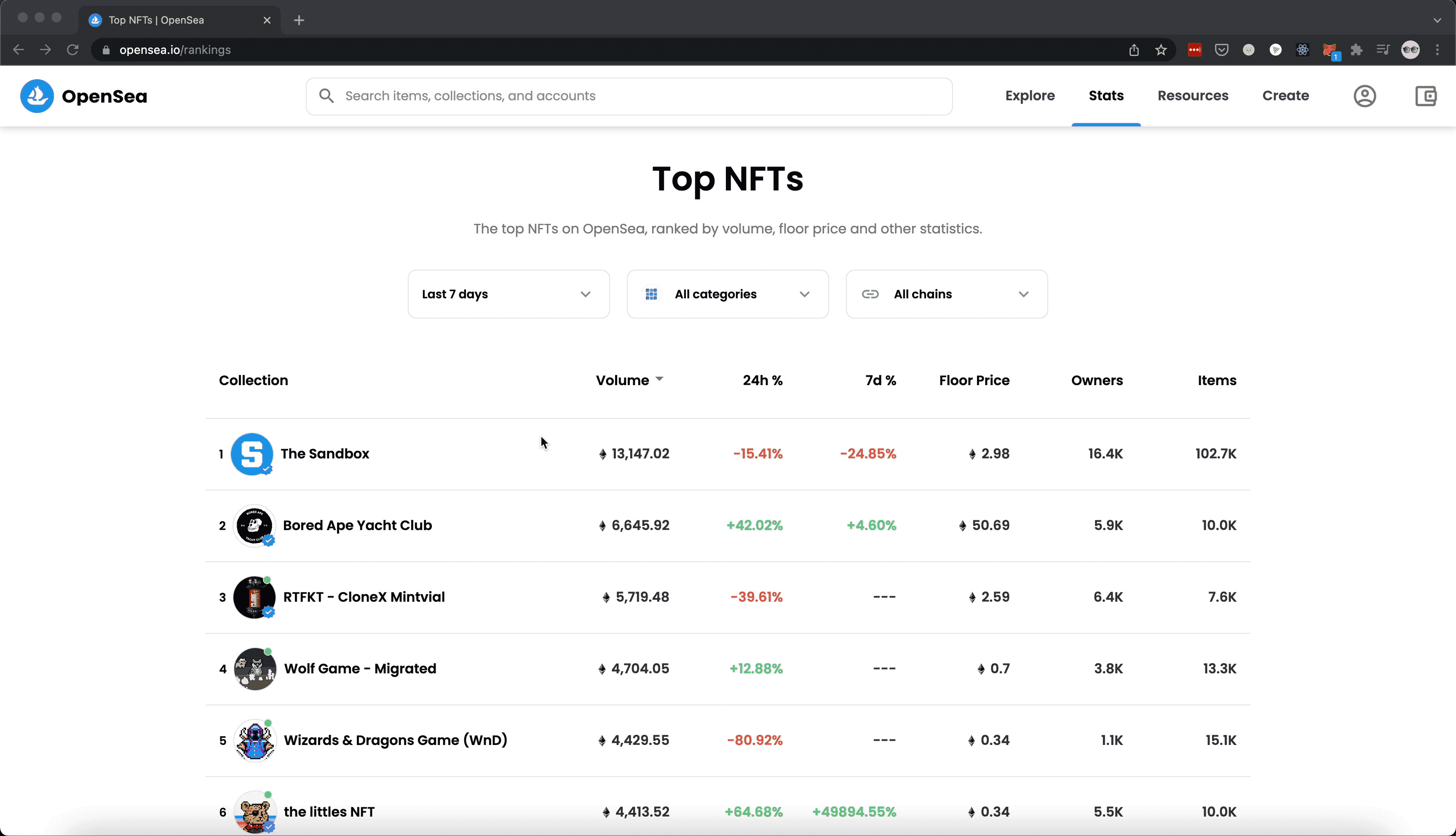Click the Top NFTs page heading
Viewport: 1456px width, 836px height.
[728, 179]
